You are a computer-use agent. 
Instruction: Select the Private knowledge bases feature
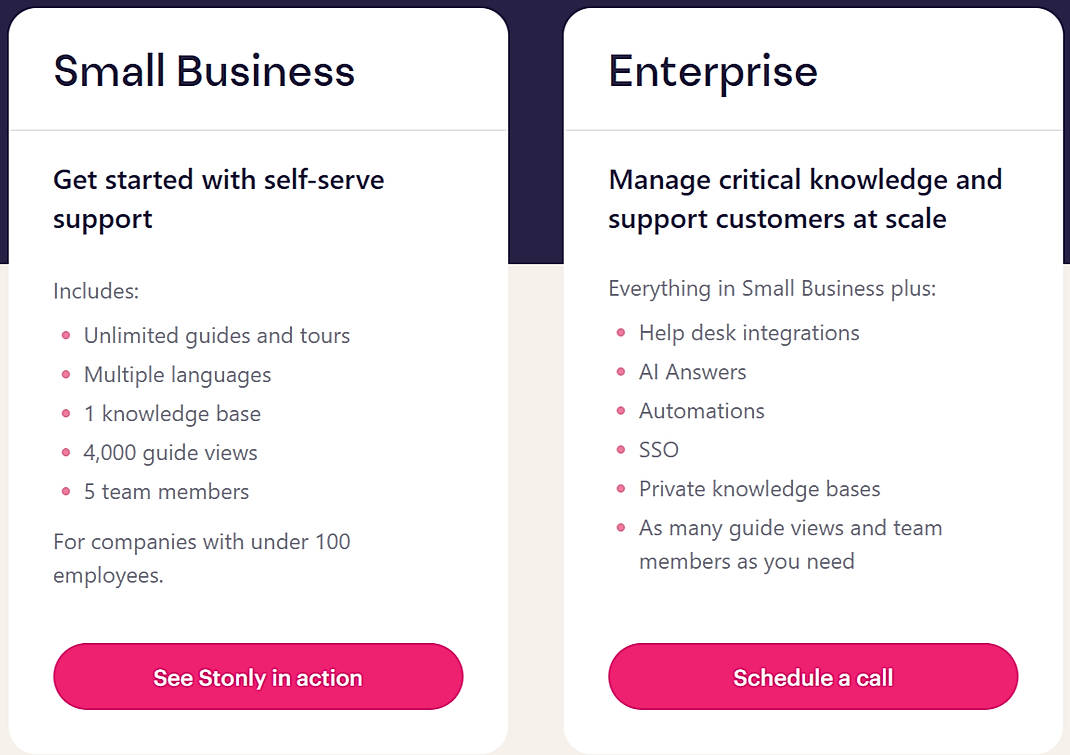point(759,489)
